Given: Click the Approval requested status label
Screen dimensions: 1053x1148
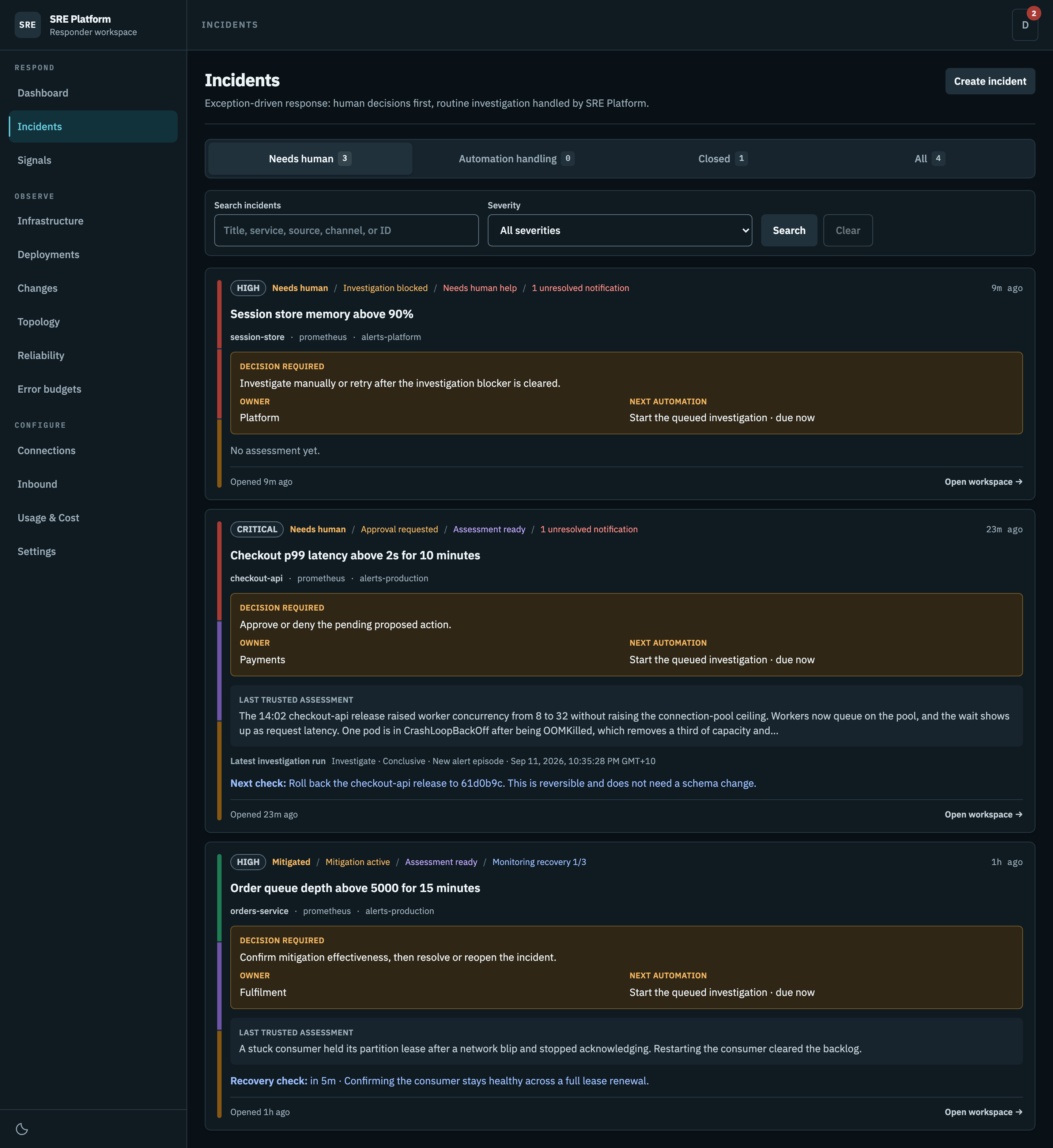Looking at the screenshot, I should 399,529.
